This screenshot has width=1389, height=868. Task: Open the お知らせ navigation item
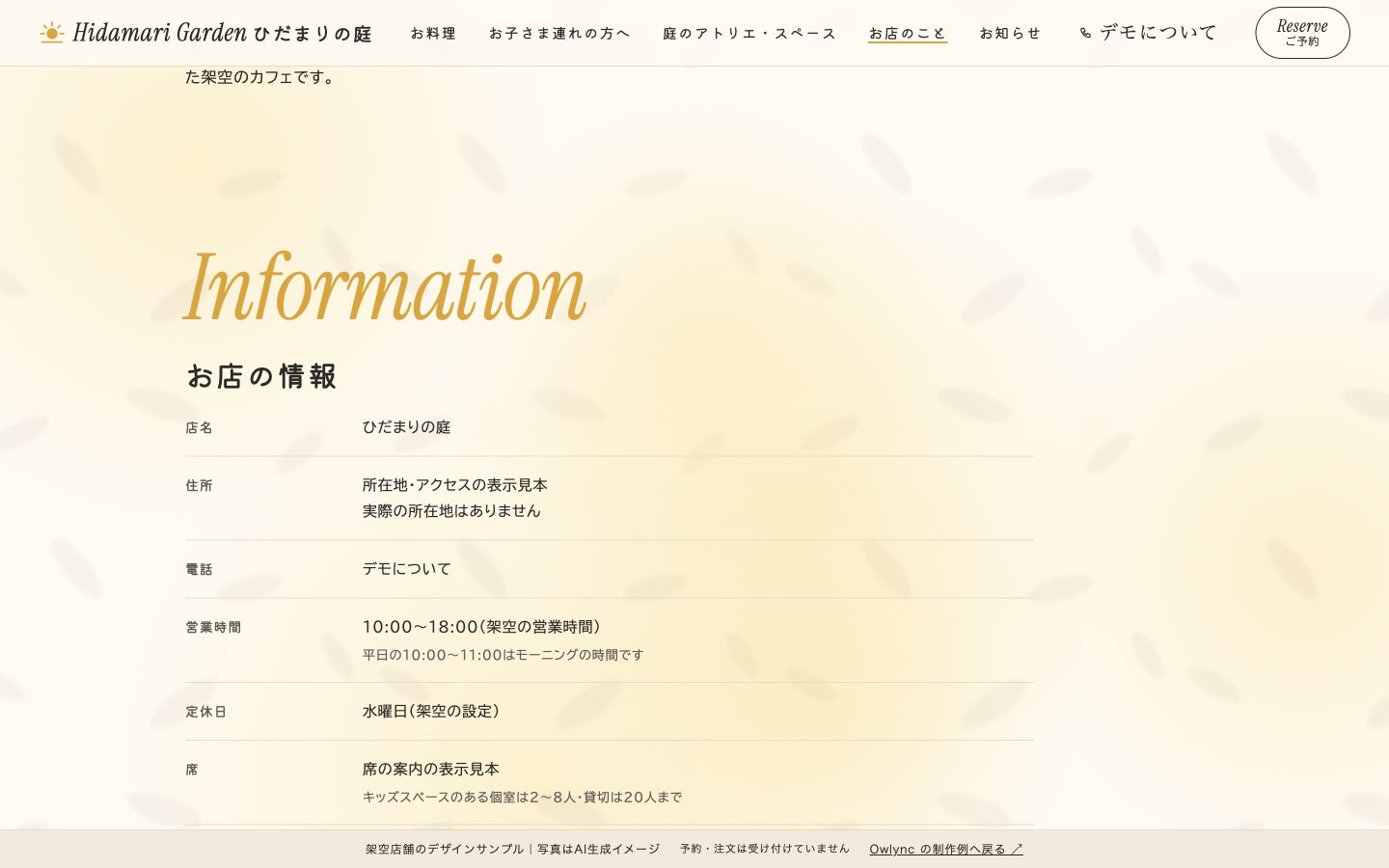tap(1011, 33)
